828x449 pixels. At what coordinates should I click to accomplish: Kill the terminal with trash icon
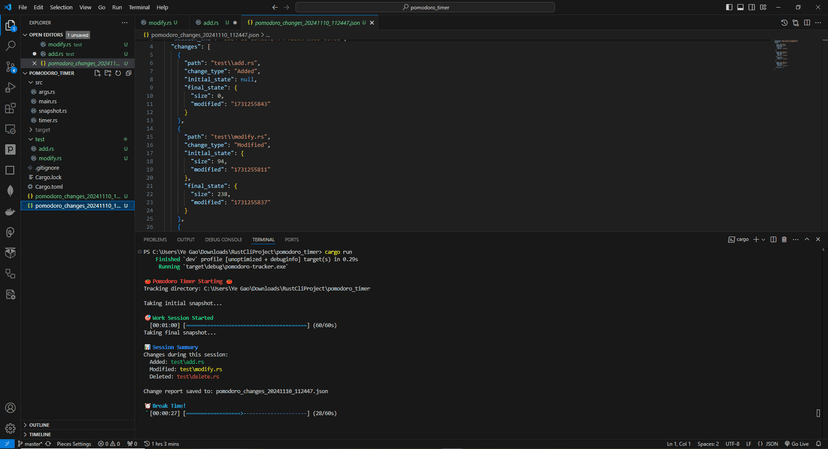coord(784,240)
